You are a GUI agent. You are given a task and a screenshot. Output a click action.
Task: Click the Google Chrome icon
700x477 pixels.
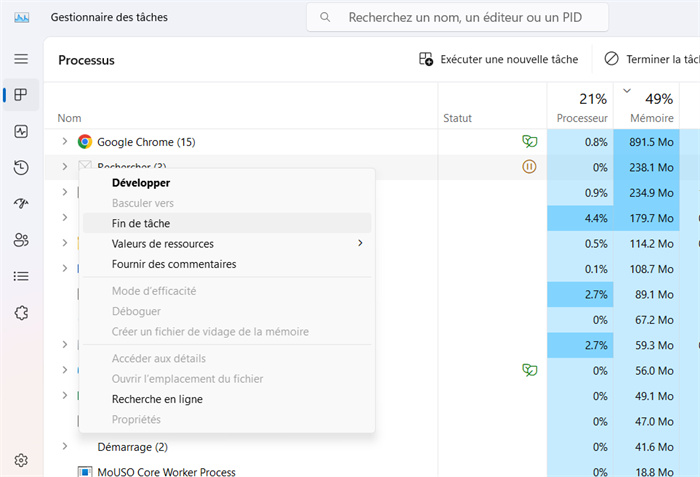pyautogui.click(x=85, y=142)
